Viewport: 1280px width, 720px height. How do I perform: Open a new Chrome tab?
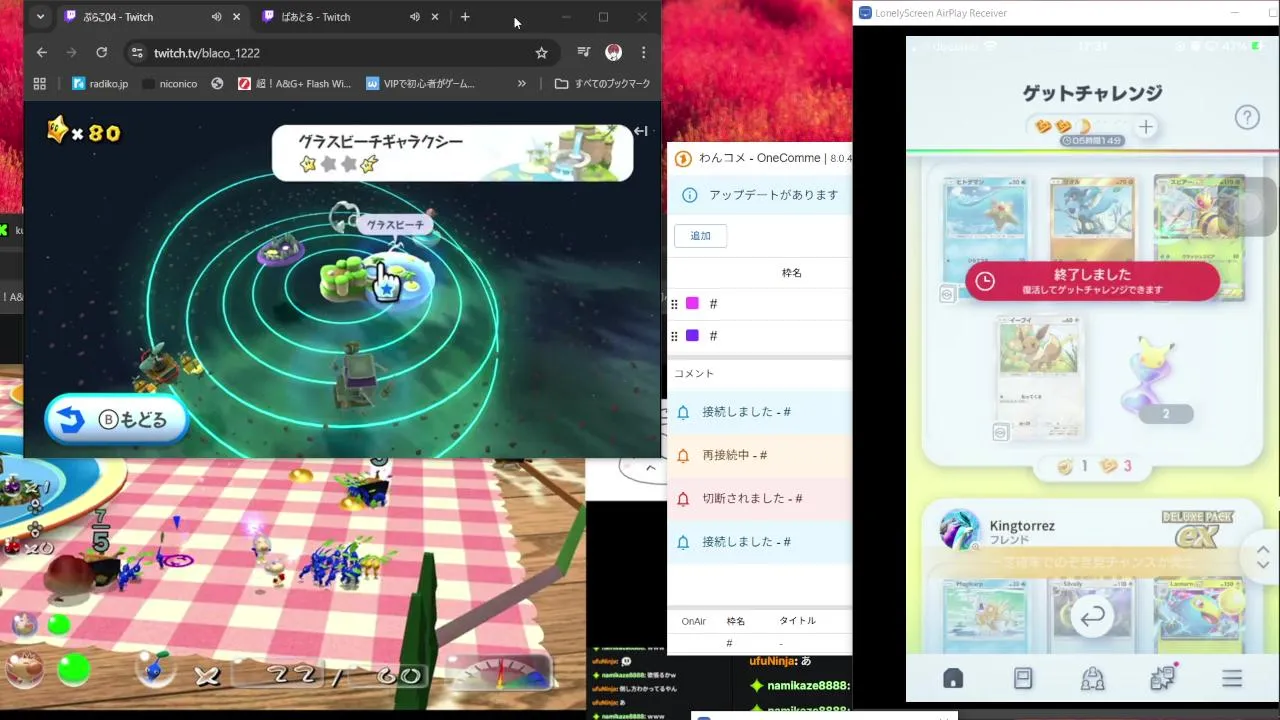465,17
